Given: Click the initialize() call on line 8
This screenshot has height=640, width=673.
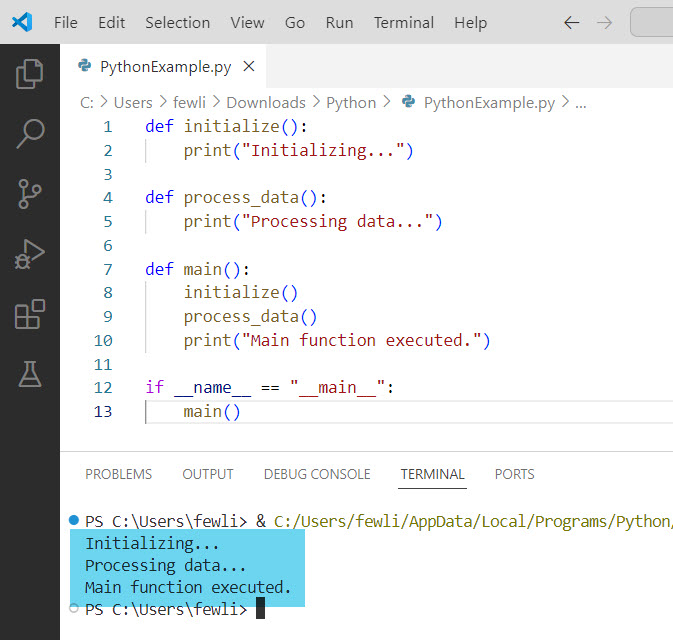Looking at the screenshot, I should tap(240, 293).
